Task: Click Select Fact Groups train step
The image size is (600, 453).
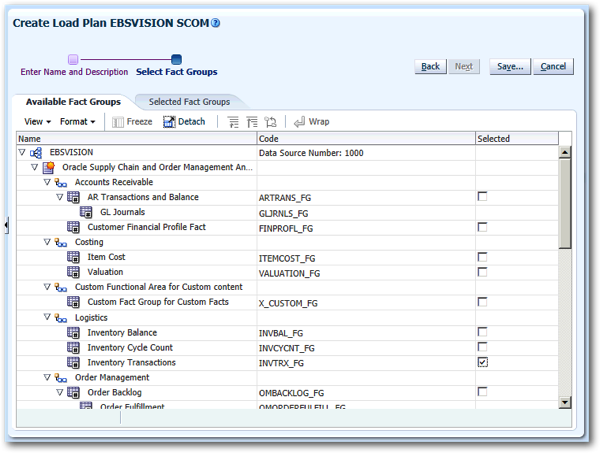Action: click(176, 72)
